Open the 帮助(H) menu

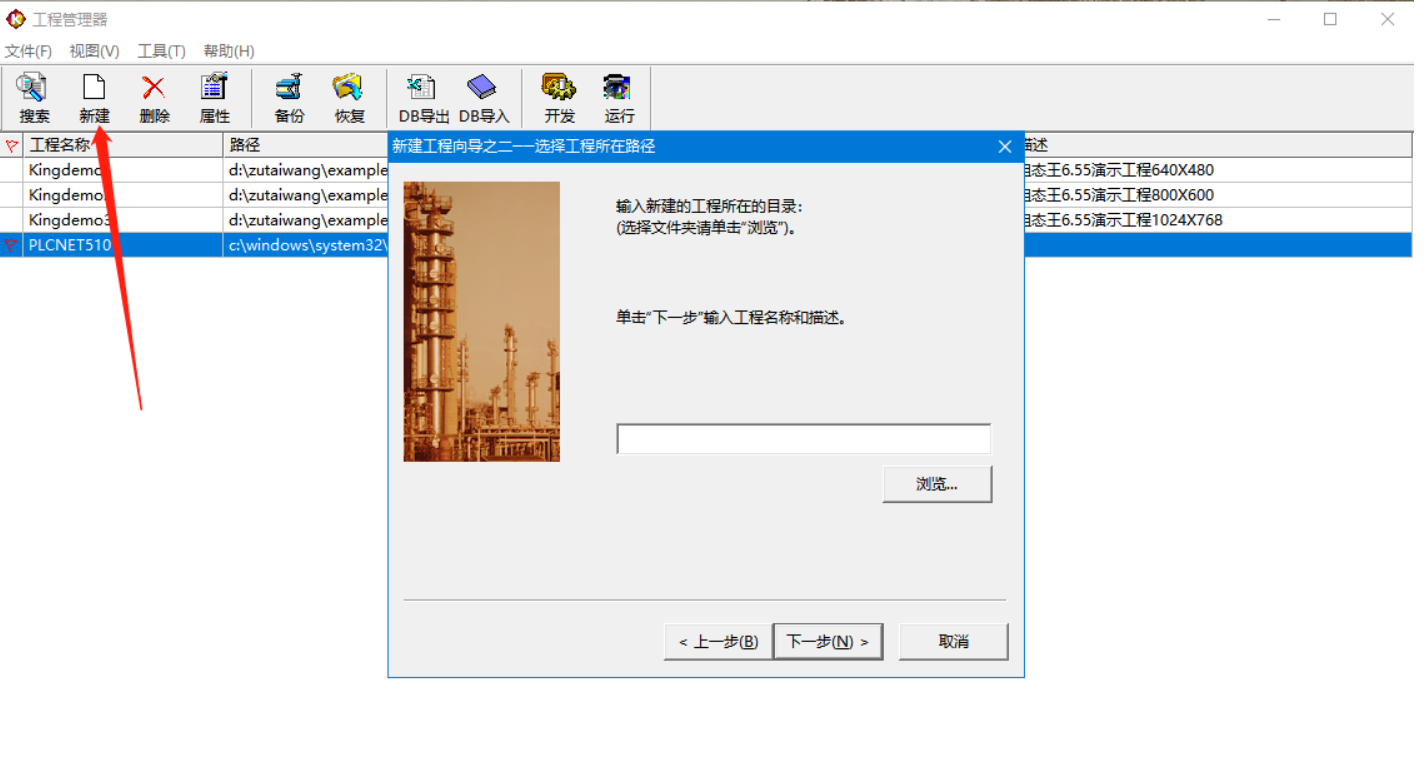pyautogui.click(x=228, y=51)
